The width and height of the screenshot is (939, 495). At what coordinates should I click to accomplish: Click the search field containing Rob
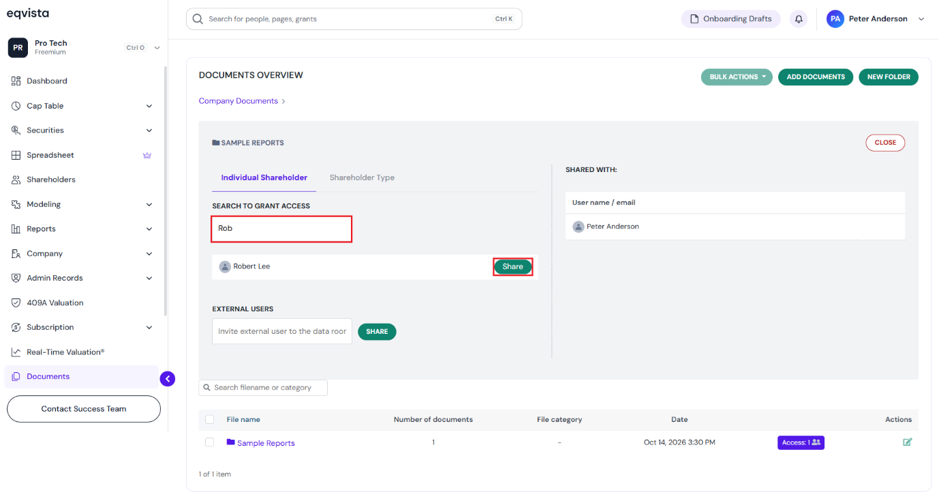pos(281,229)
